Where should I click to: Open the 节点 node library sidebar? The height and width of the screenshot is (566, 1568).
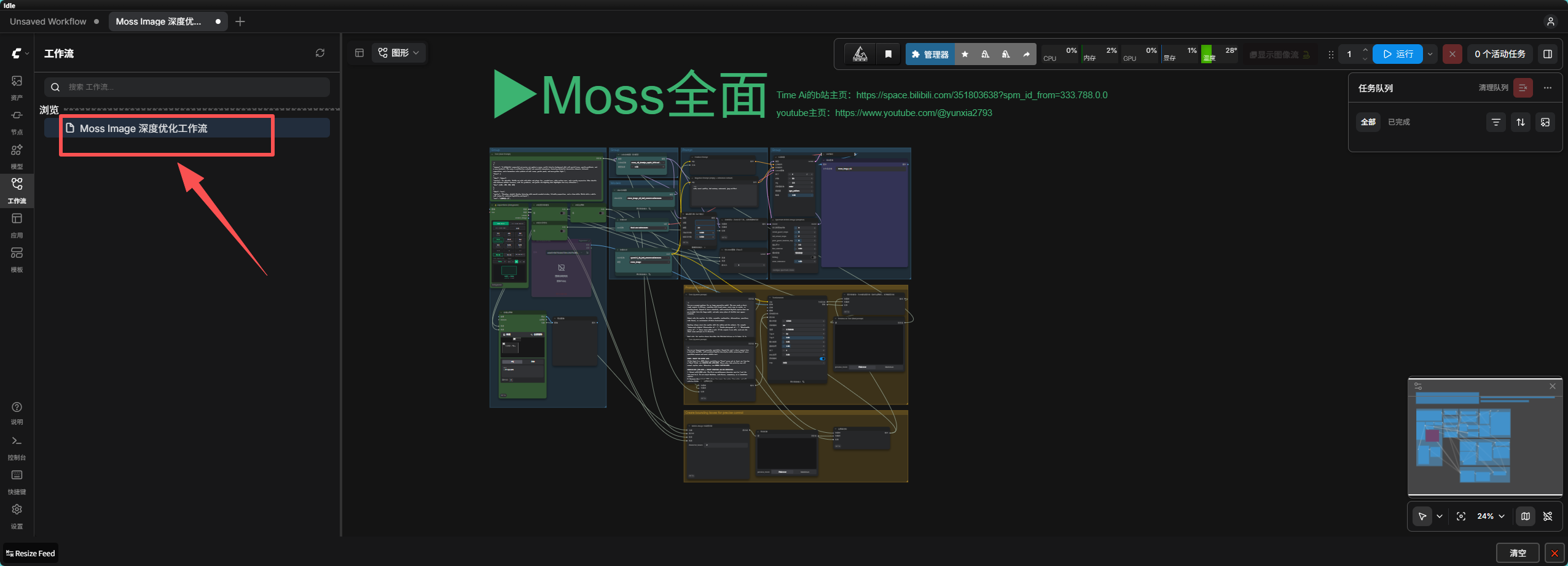17,122
